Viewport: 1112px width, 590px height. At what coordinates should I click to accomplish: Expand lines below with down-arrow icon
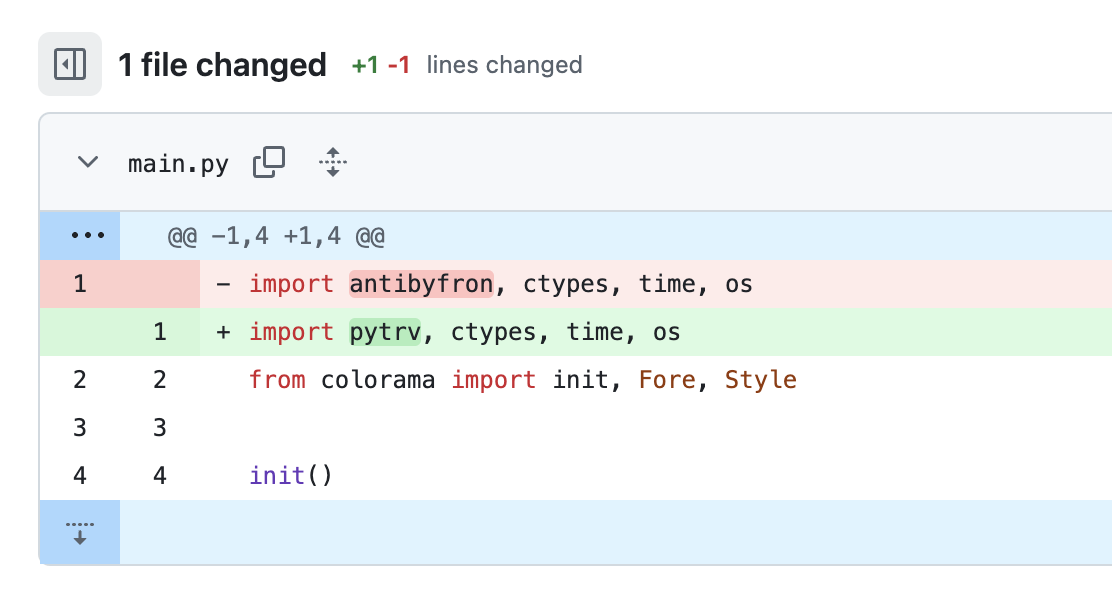[80, 532]
